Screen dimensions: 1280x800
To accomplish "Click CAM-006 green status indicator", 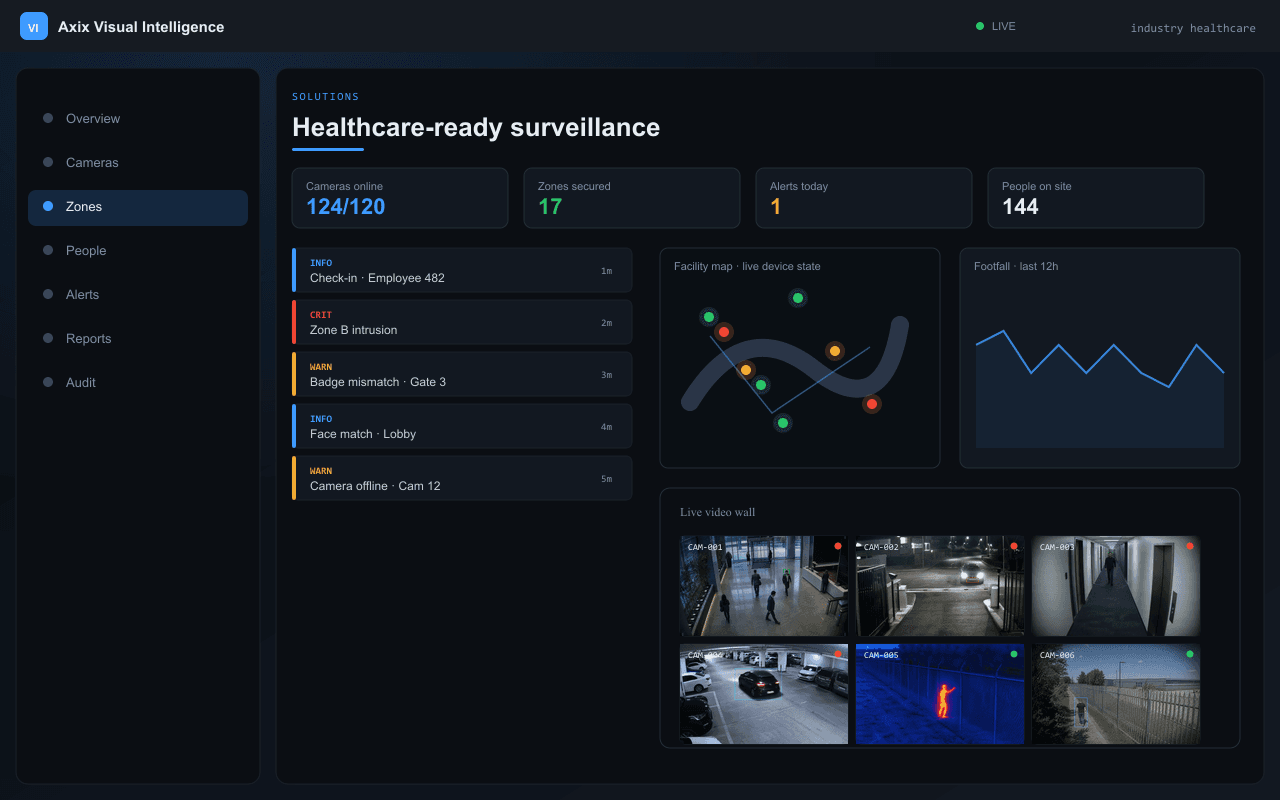I will 1190,654.
